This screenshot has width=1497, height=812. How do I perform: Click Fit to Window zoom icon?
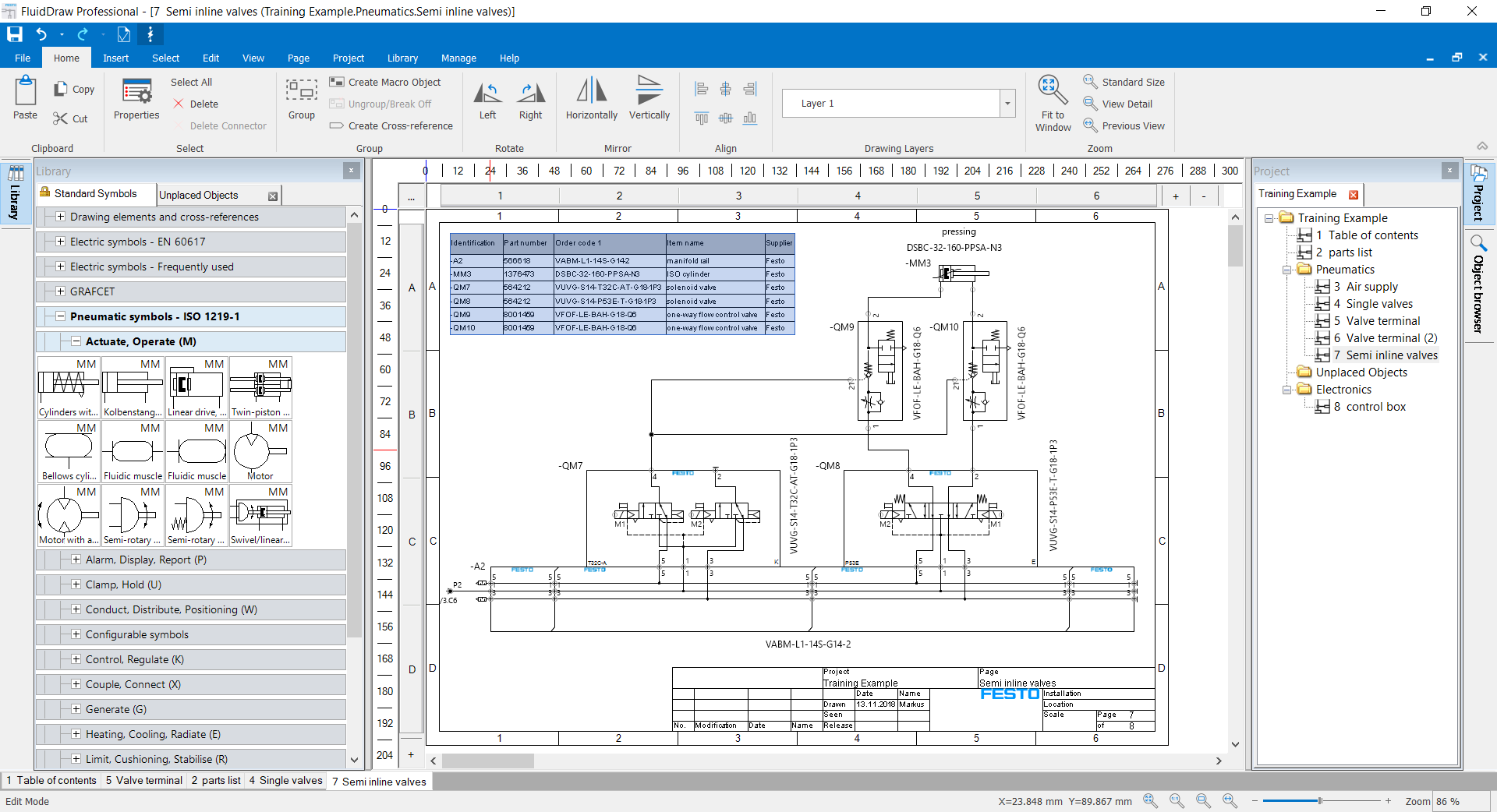click(1053, 90)
